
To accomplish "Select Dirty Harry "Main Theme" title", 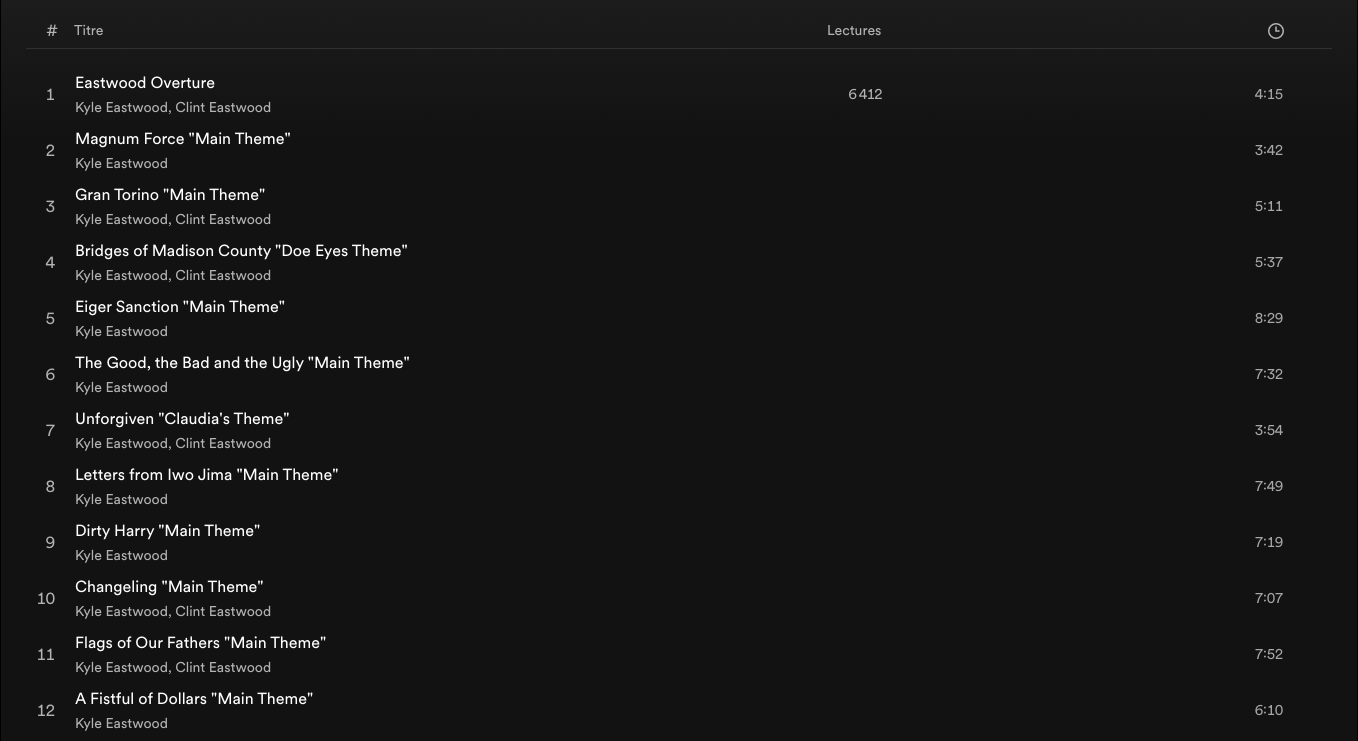I will click(168, 531).
